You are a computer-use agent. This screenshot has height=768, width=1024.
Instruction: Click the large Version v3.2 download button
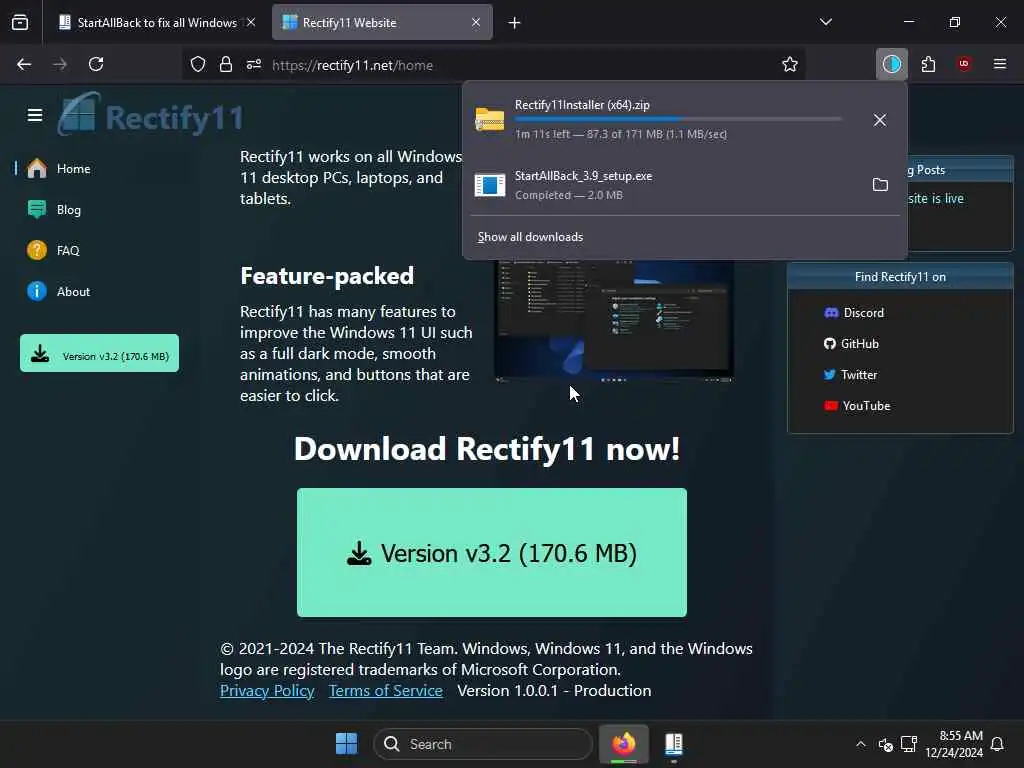(x=492, y=552)
